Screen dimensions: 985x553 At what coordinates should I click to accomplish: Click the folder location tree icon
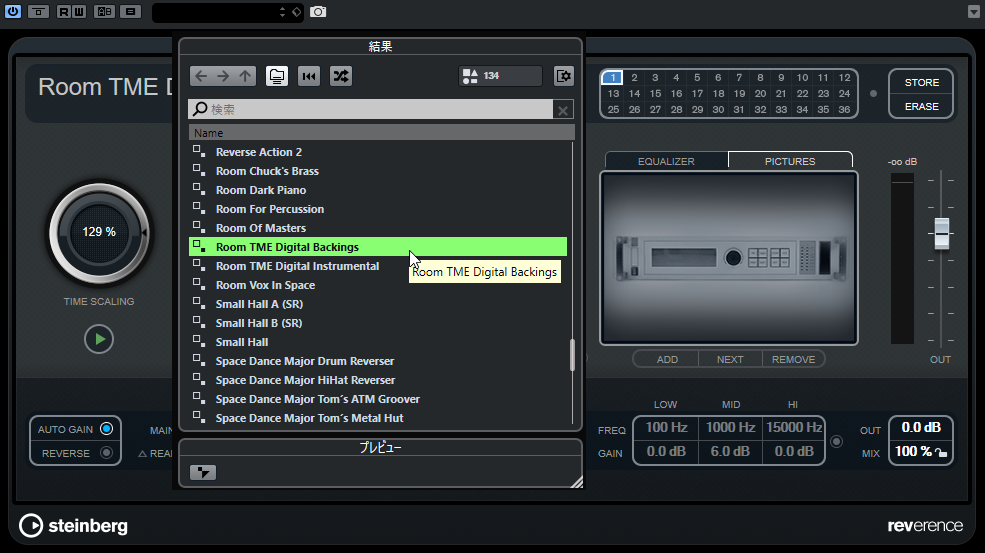[276, 76]
